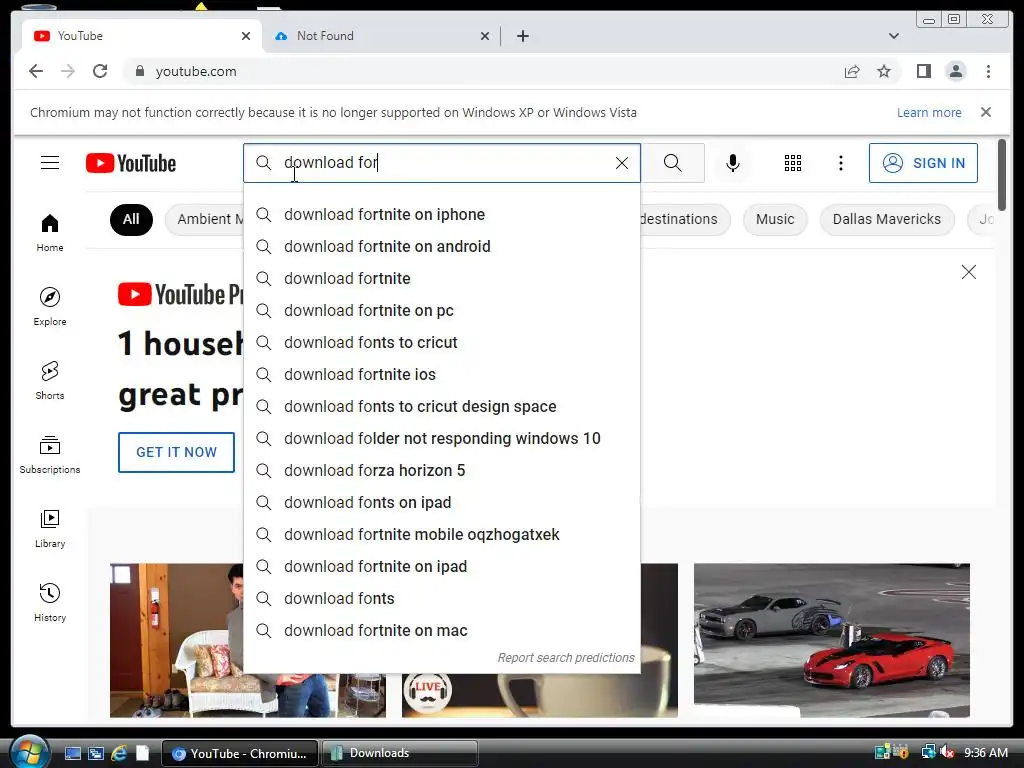This screenshot has height=768, width=1024.
Task: Click the YouTube logo
Action: 131,163
